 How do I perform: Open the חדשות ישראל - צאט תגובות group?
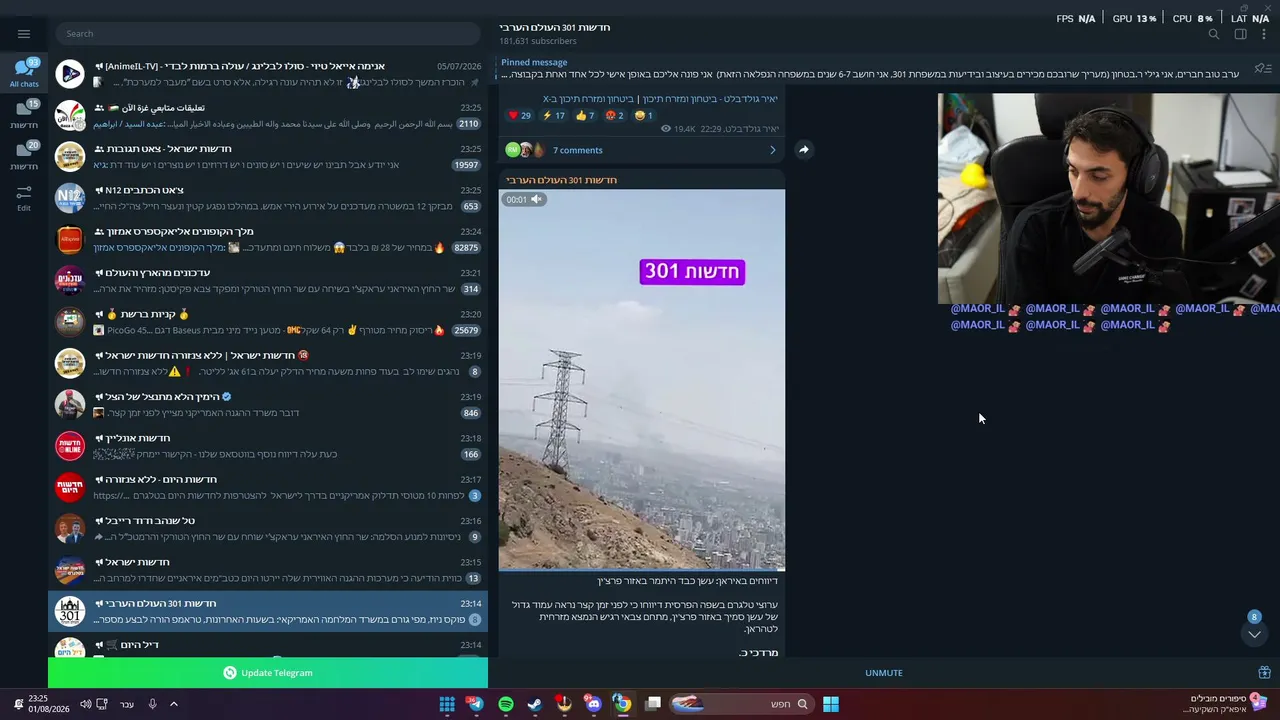[x=268, y=156]
